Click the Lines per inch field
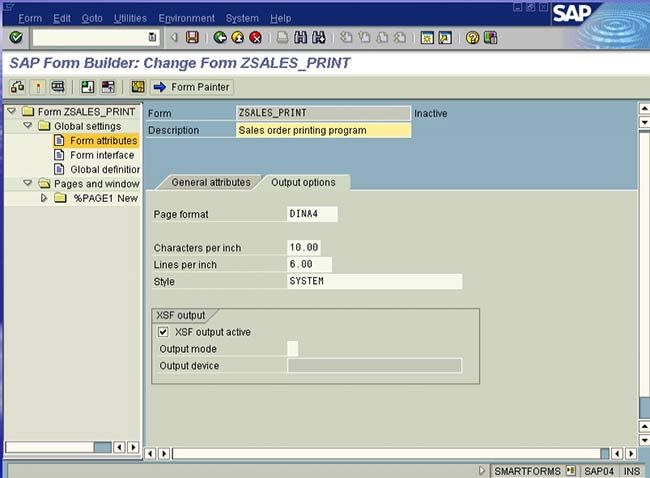 (309, 264)
